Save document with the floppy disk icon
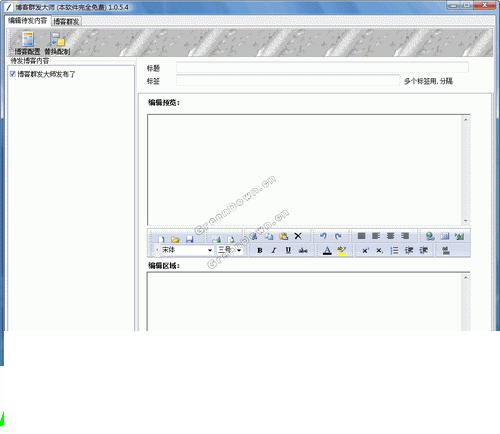 [190, 239]
